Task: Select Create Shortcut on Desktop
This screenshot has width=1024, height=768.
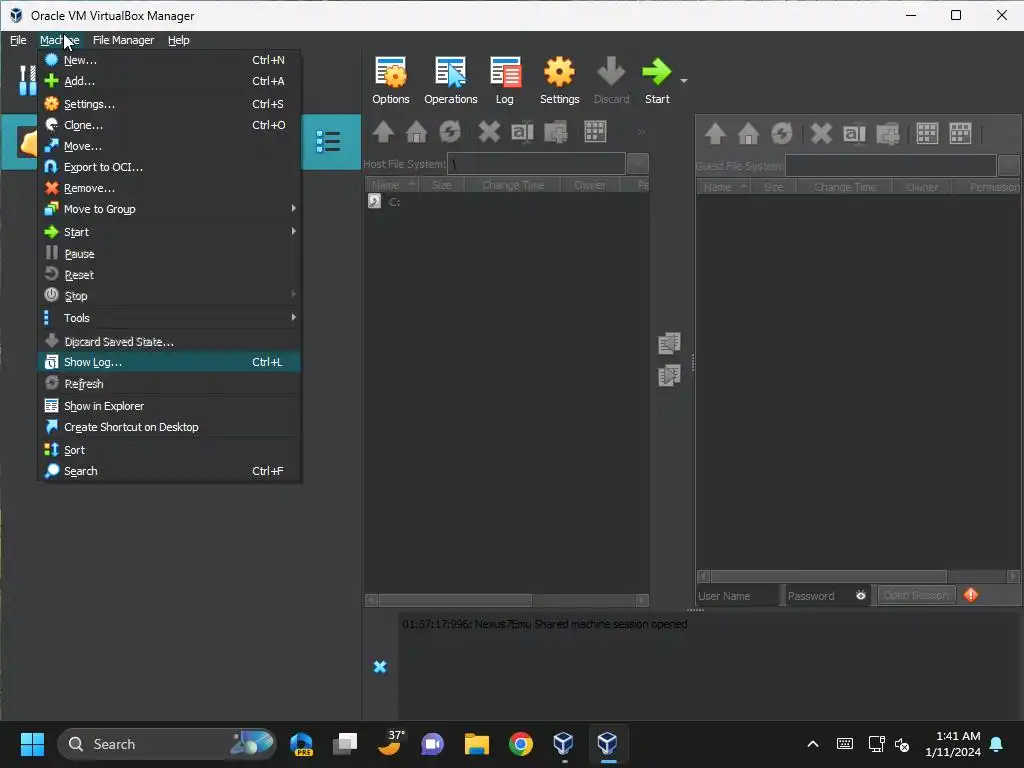Action: (x=170, y=426)
